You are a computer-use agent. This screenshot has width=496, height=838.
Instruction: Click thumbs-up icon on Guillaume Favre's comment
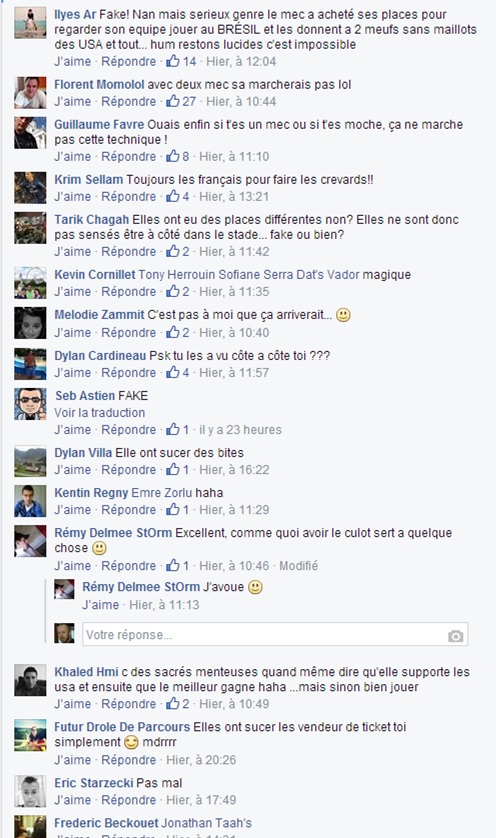(173, 156)
